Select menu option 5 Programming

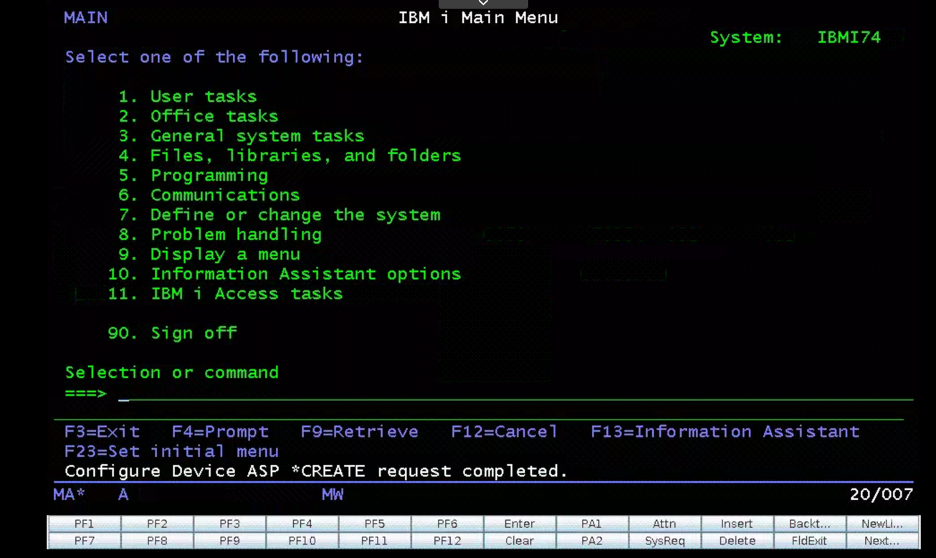tap(193, 175)
